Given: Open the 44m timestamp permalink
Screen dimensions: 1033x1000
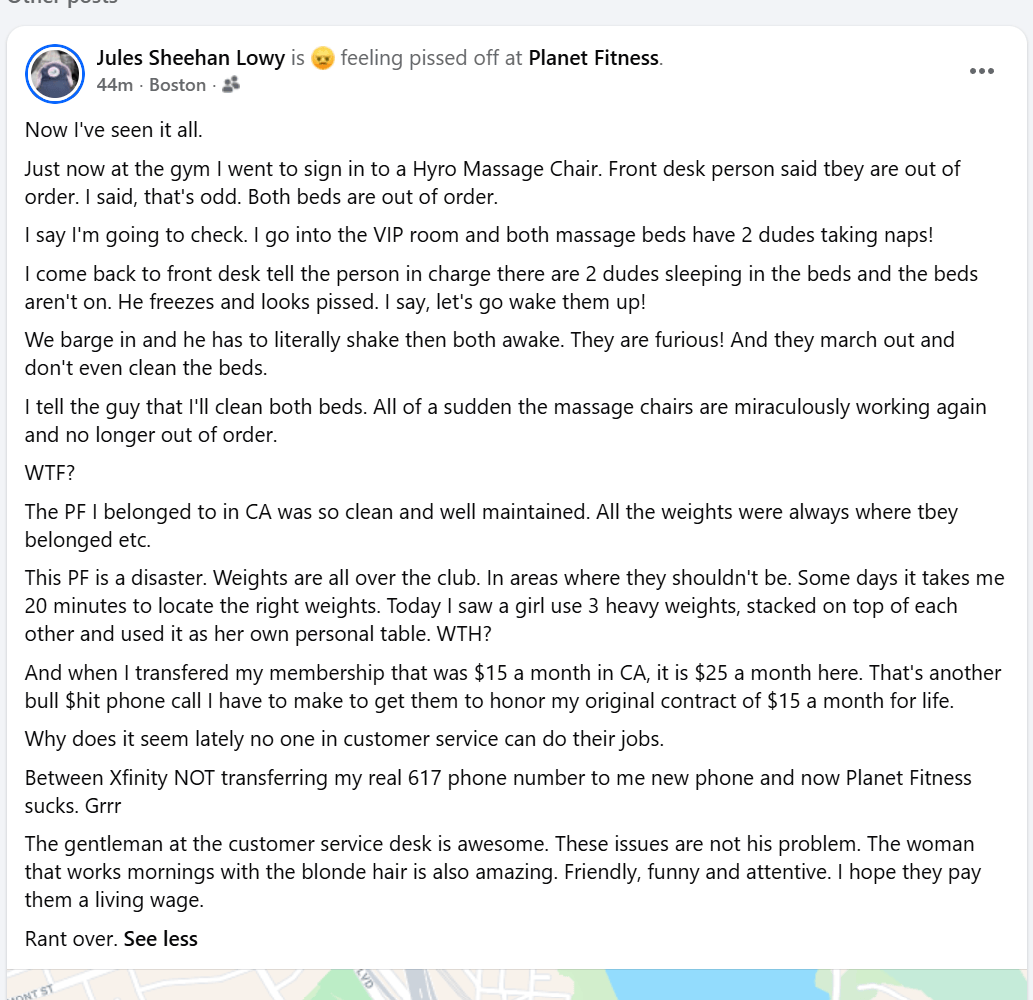Looking at the screenshot, I should [115, 85].
